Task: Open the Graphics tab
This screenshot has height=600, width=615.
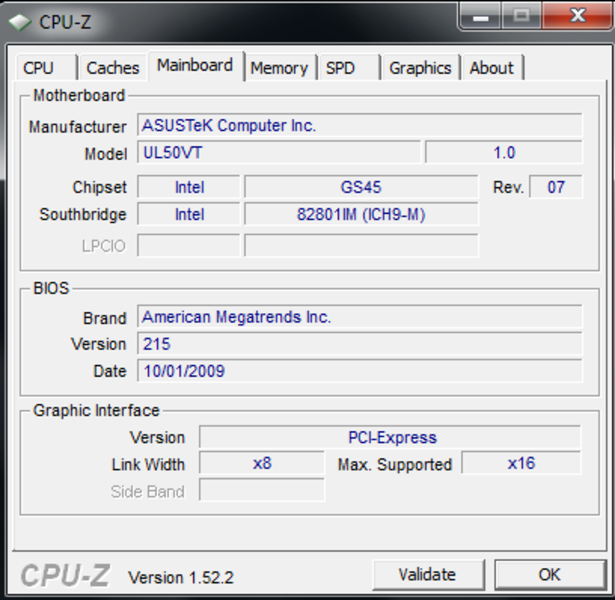Action: coord(420,68)
